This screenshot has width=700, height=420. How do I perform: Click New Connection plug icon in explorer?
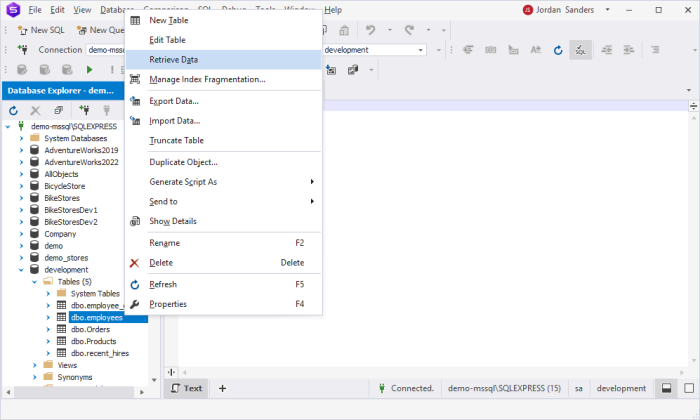(x=84, y=110)
